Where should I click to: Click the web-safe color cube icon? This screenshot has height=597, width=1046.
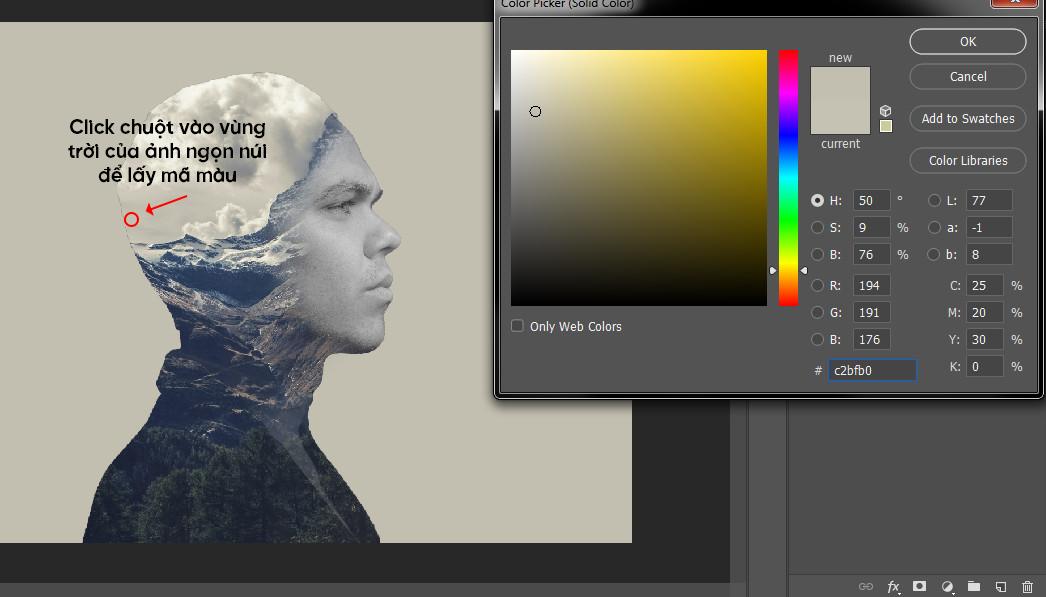pyautogui.click(x=884, y=112)
